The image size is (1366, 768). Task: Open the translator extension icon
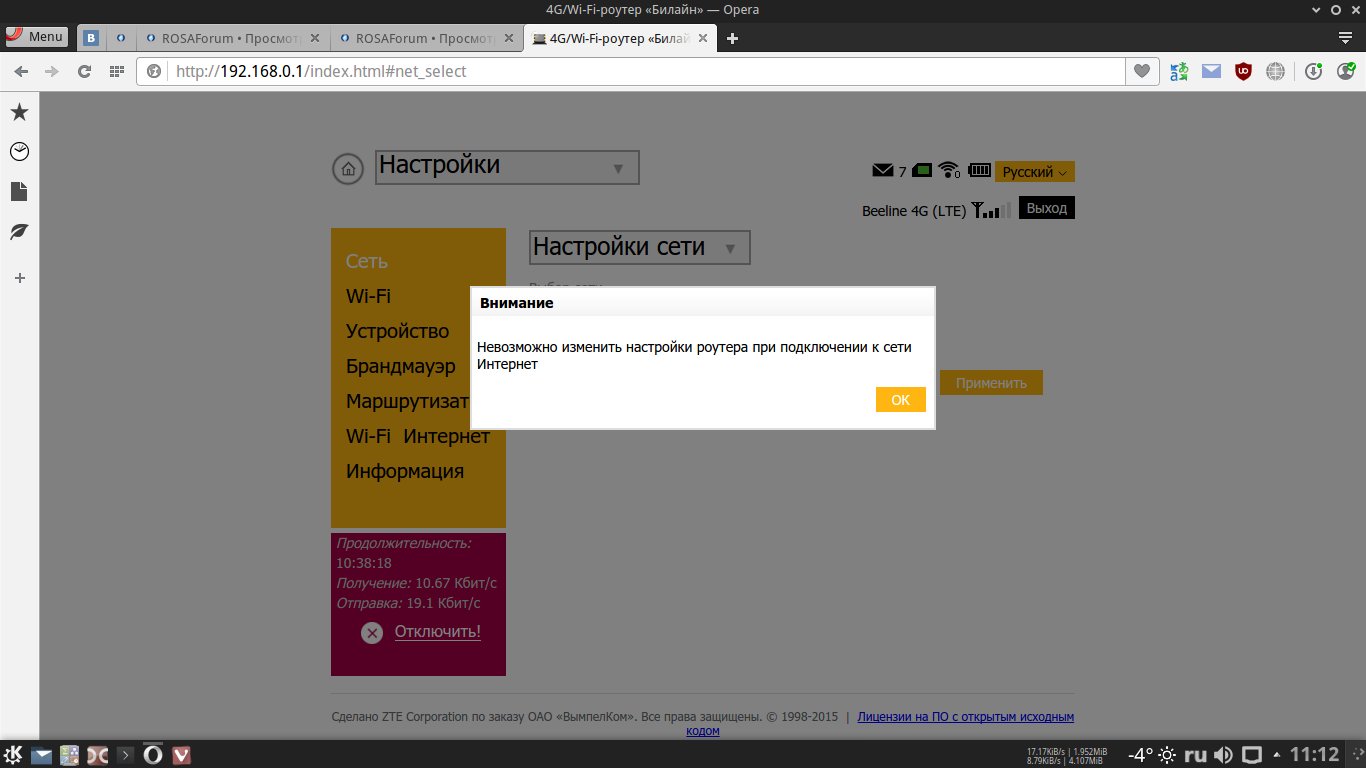tap(1180, 72)
